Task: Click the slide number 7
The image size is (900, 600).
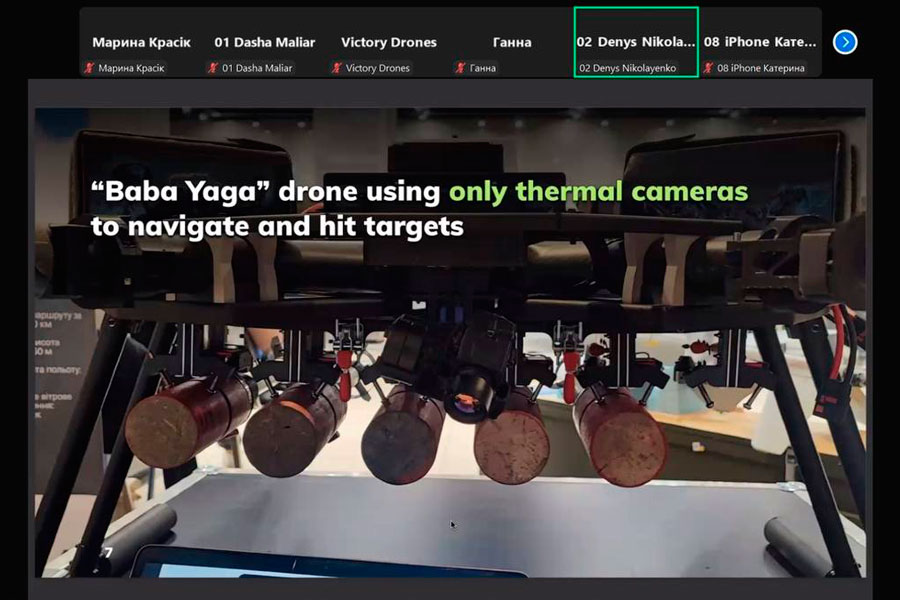Action: [108, 552]
